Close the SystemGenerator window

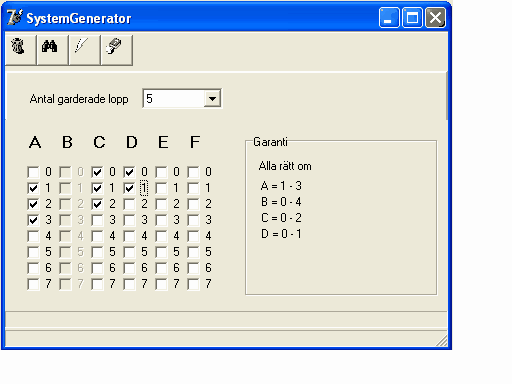[x=435, y=18]
